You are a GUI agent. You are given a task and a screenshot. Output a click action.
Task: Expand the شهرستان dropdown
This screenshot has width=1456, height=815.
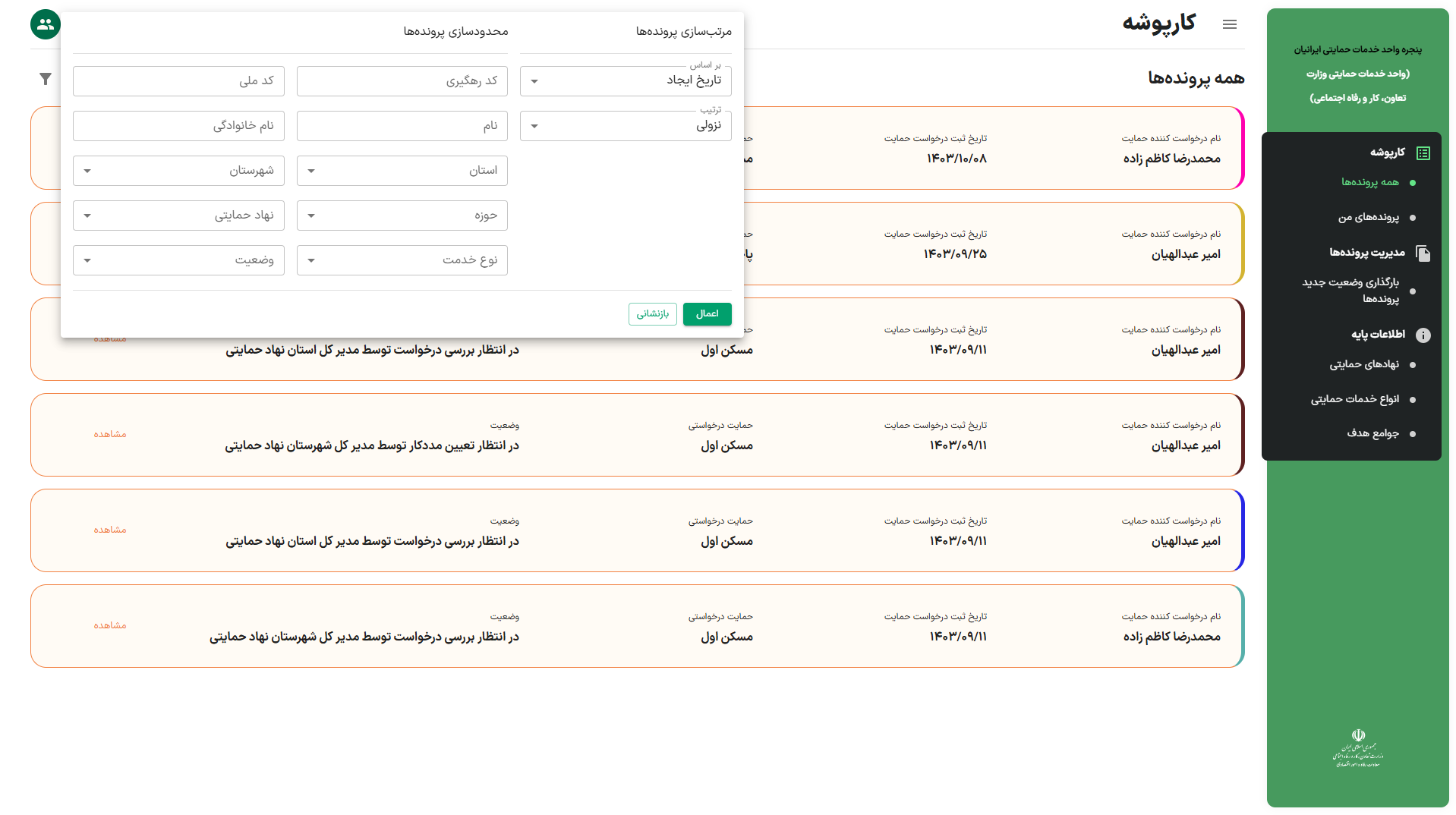click(178, 171)
